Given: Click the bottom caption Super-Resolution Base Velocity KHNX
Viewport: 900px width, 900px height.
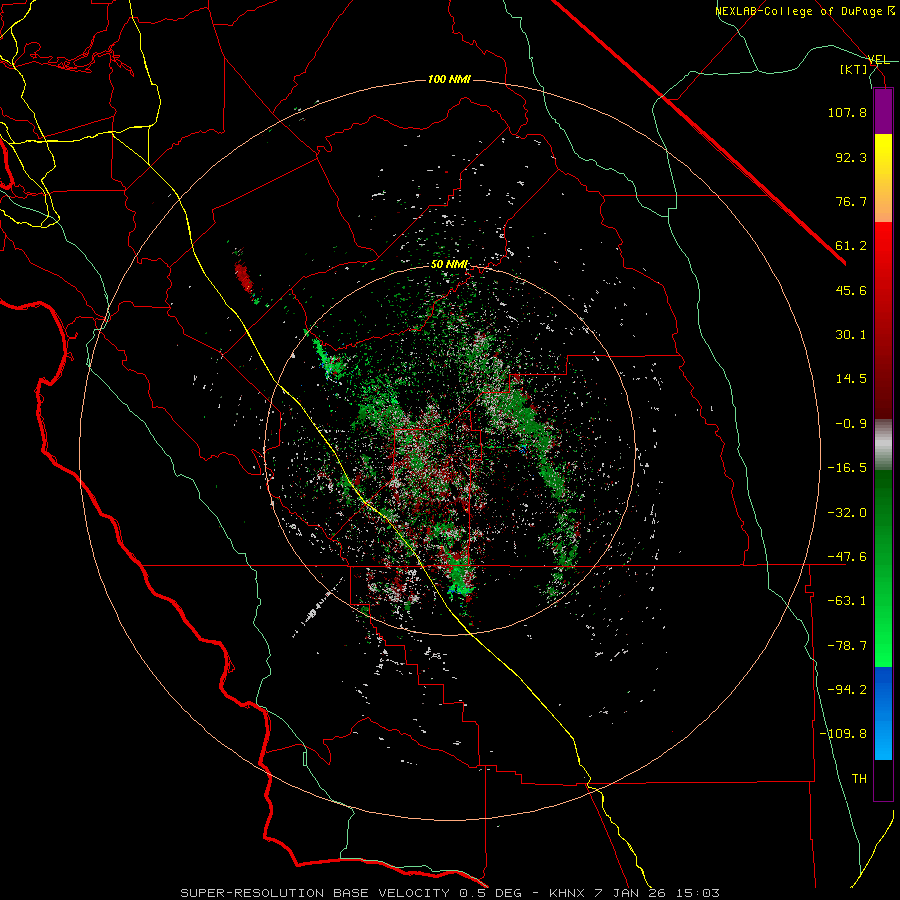Looking at the screenshot, I should [x=449, y=893].
